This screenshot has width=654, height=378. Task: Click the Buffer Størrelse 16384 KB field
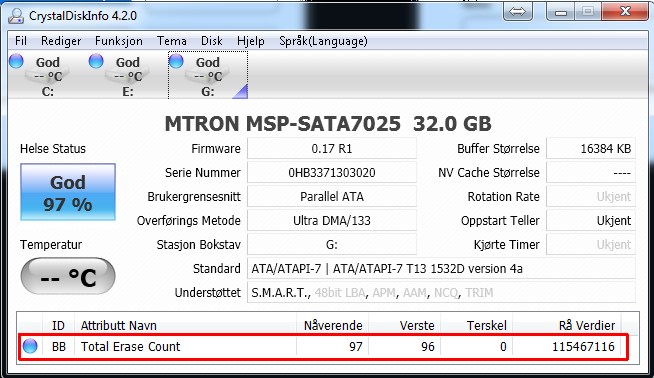click(591, 149)
